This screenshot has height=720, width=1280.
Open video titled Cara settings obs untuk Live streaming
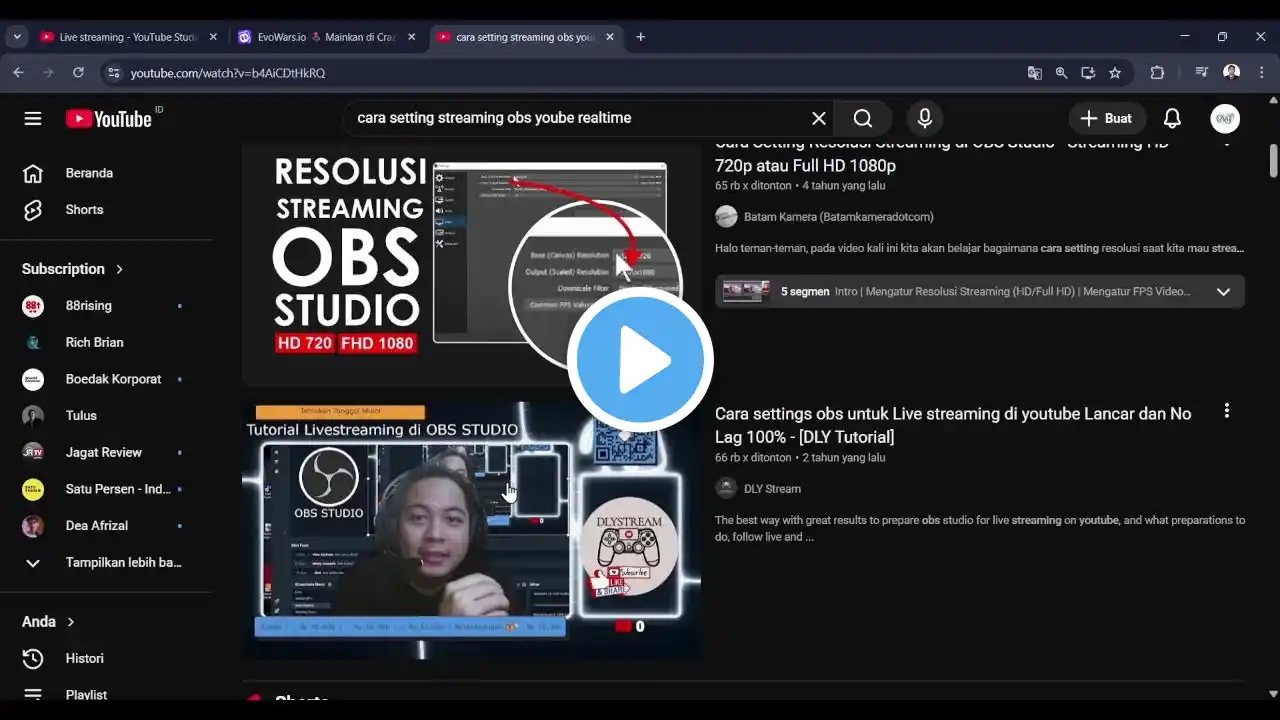(x=953, y=425)
